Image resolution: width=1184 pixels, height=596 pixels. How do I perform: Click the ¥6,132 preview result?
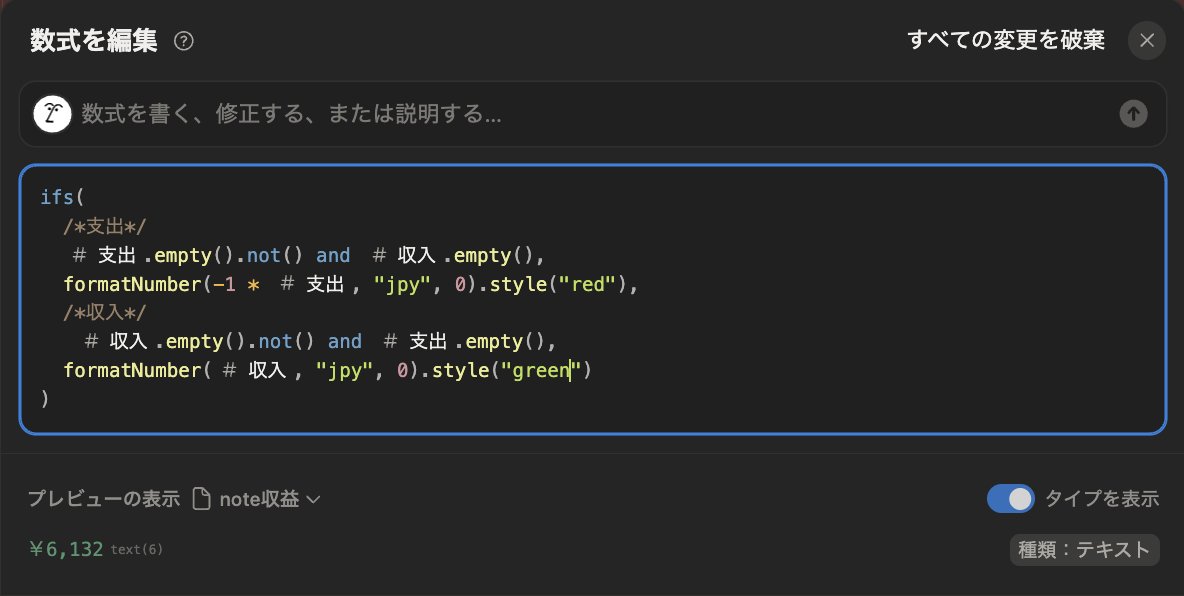[65, 549]
